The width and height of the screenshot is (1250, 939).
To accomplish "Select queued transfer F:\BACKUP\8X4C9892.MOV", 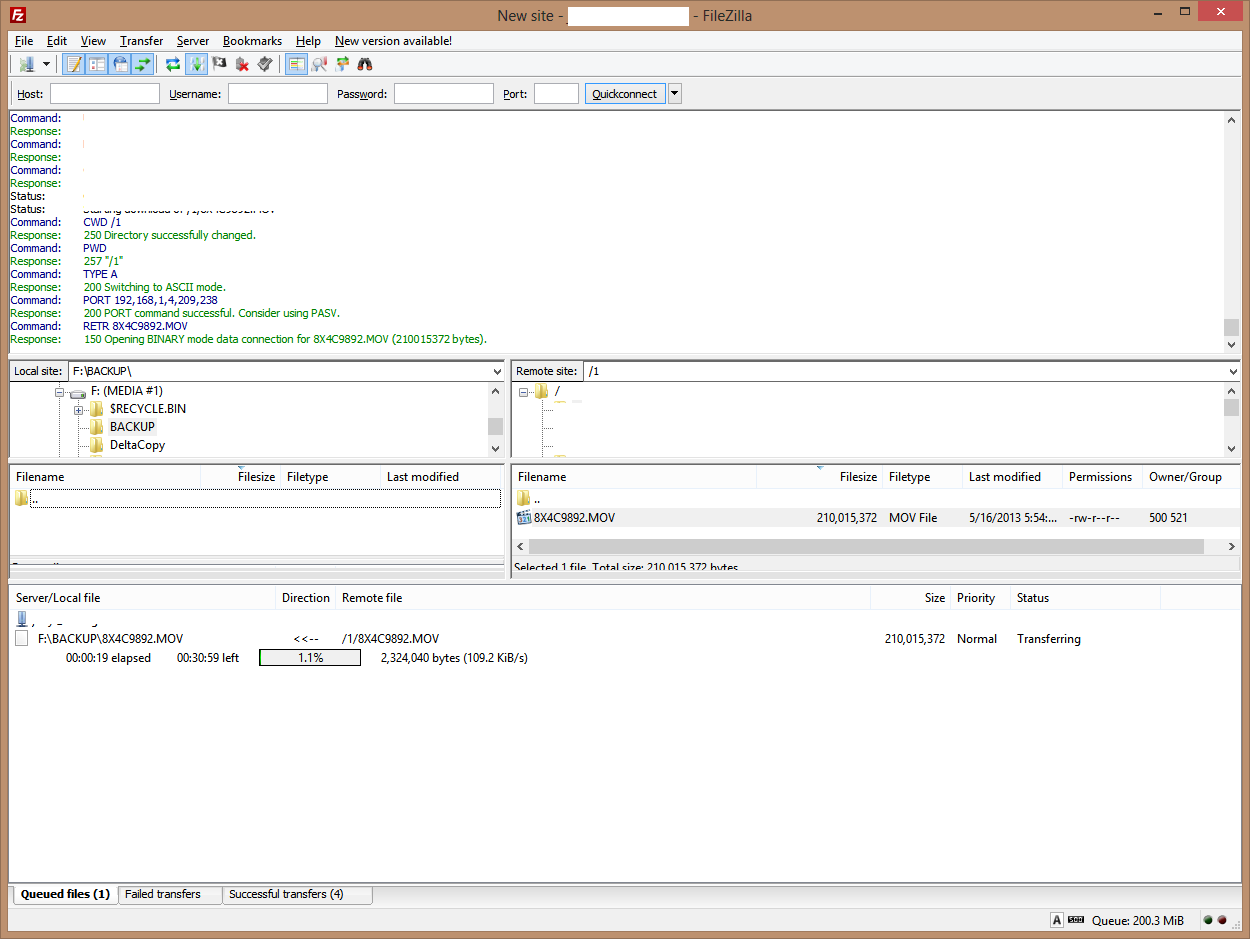I will (625, 638).
